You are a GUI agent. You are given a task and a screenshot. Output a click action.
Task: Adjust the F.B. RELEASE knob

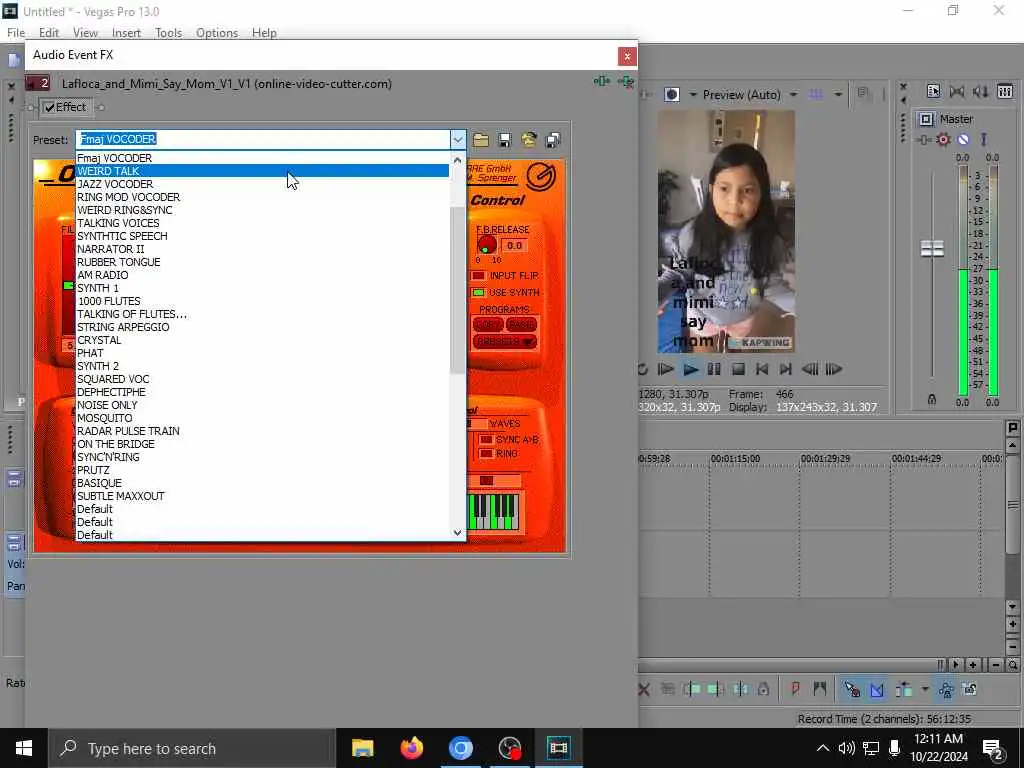[487, 245]
